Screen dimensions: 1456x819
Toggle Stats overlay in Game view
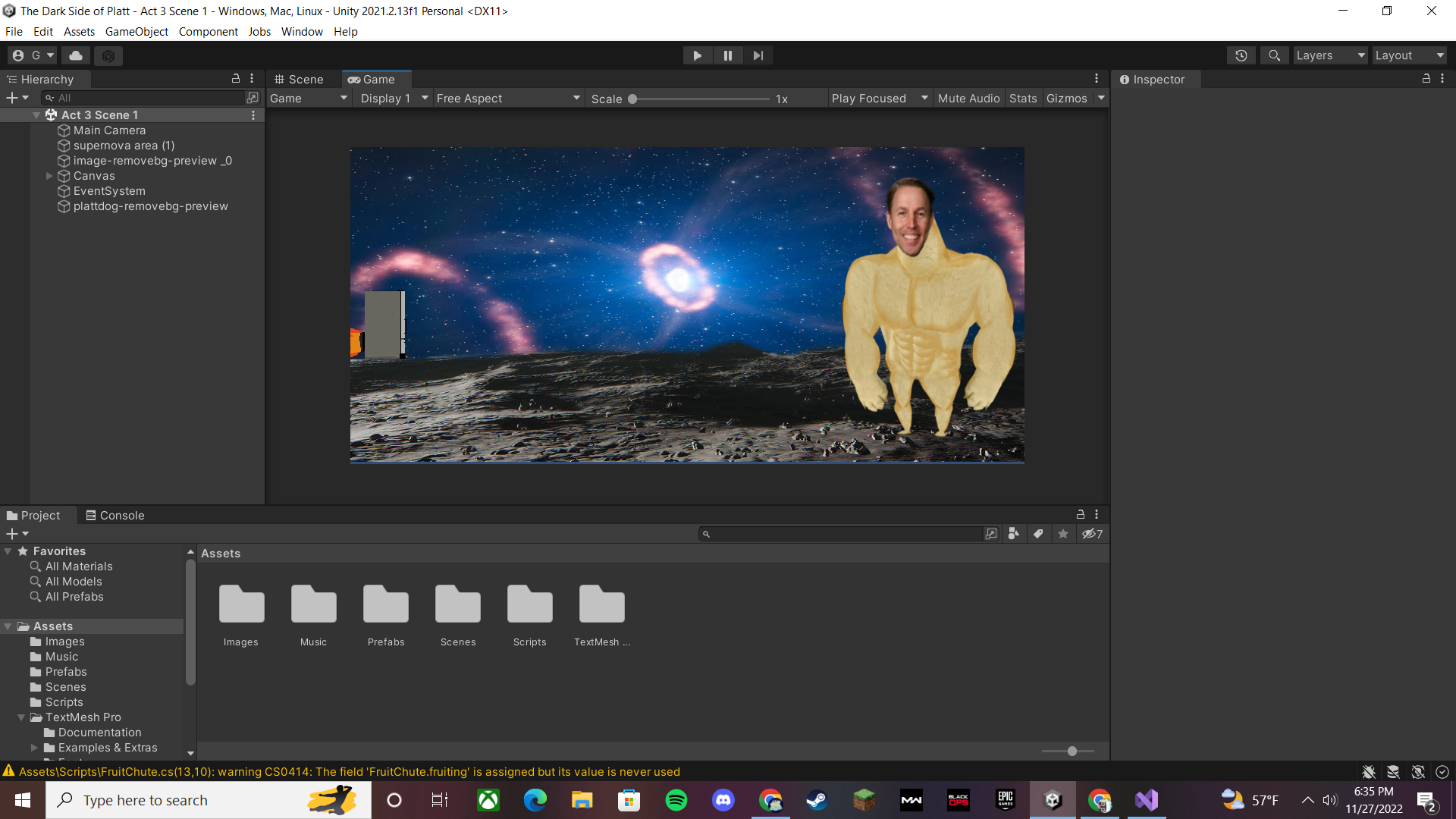1022,99
